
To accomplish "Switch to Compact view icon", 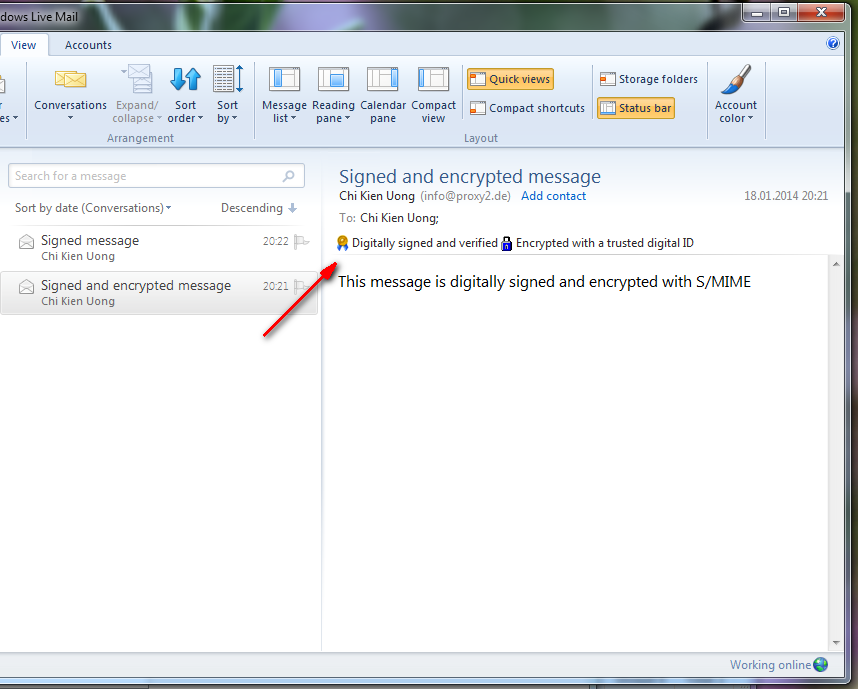I will 433,79.
